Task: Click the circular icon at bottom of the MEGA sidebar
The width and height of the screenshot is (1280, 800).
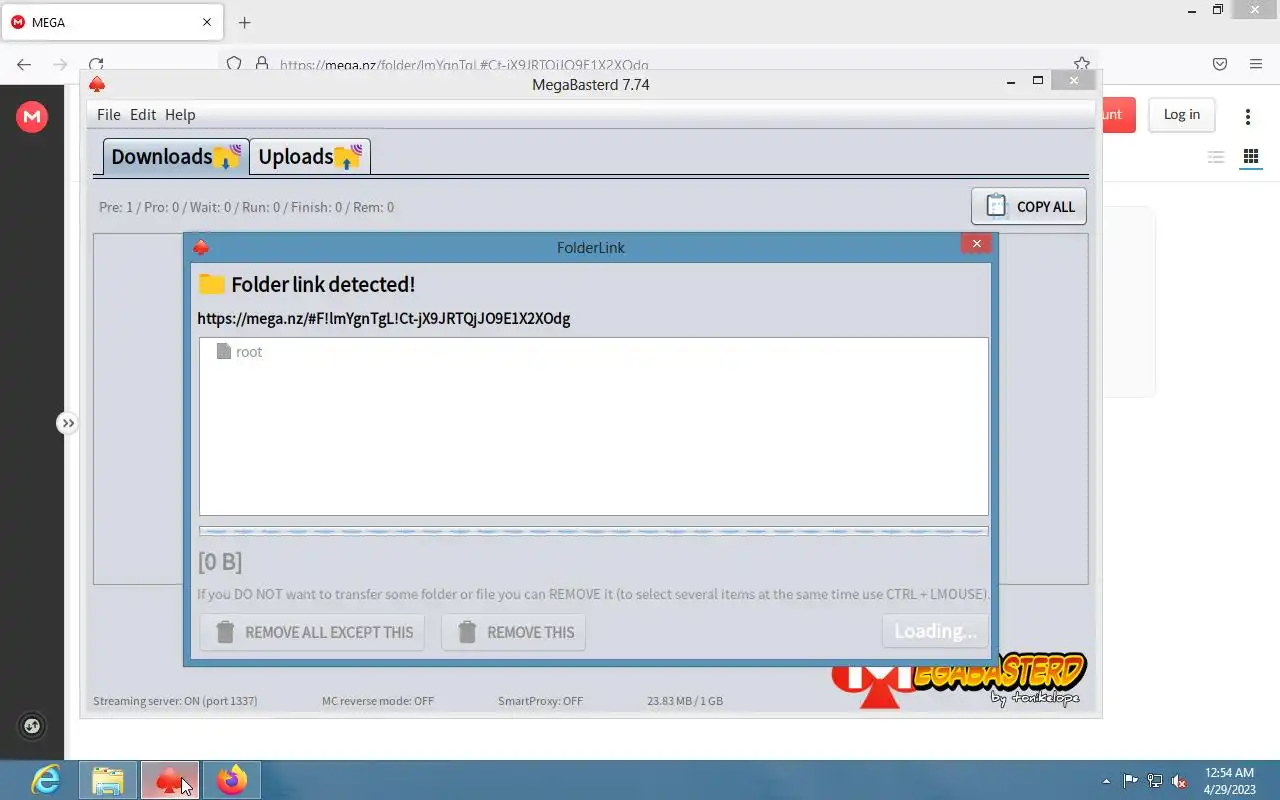Action: (x=32, y=726)
